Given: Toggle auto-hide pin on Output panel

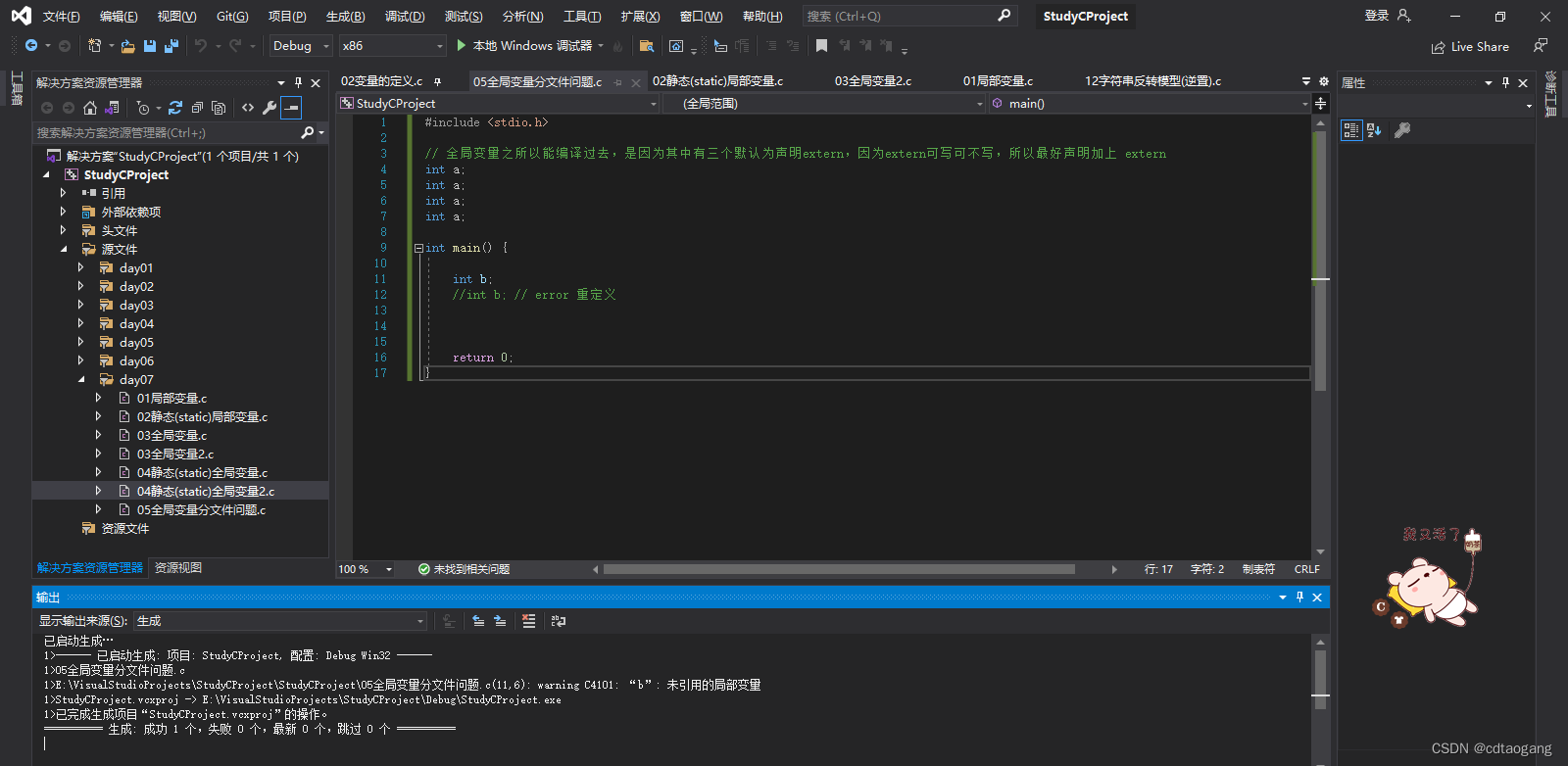Looking at the screenshot, I should [x=1300, y=597].
